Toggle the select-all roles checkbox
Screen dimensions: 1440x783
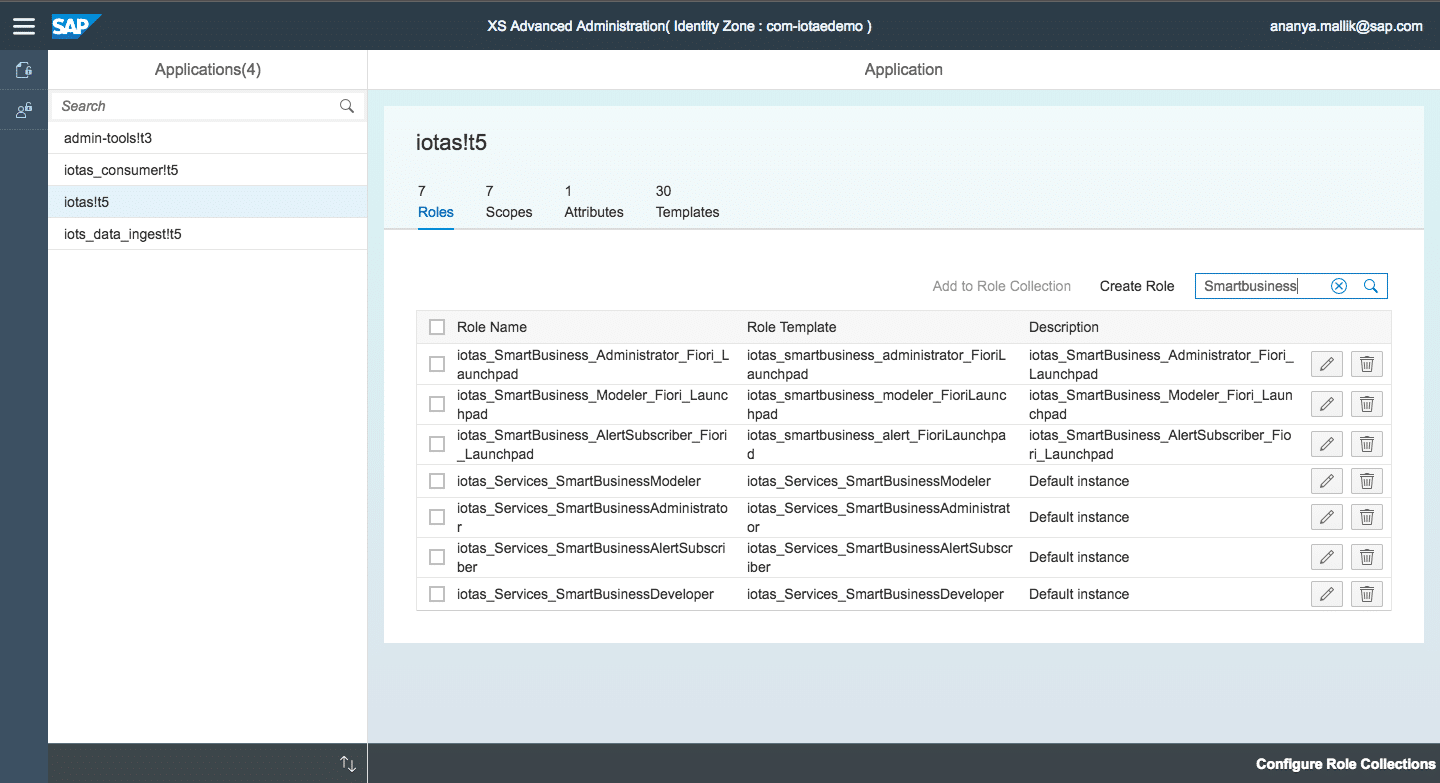point(437,327)
